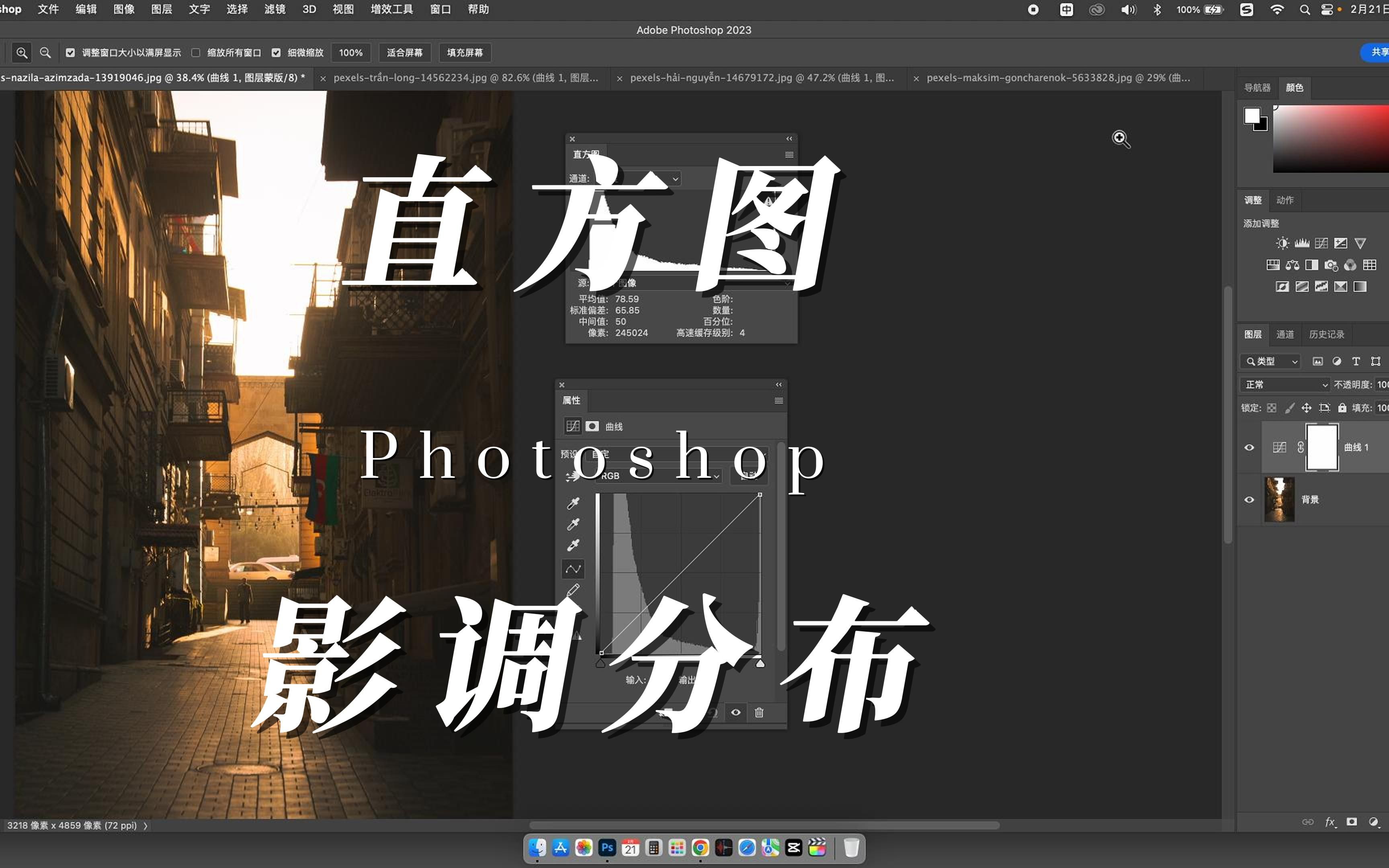This screenshot has height=868, width=1389.
Task: Open the Curves RGB channel dropdown
Action: tap(658, 476)
